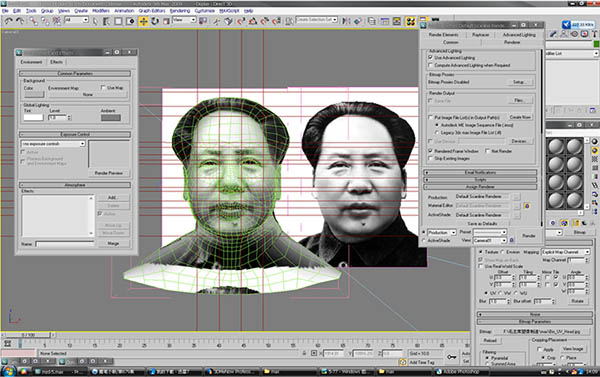Image resolution: width=600 pixels, height=377 pixels.
Task: Click the Mirror tool icon
Action: point(346,21)
